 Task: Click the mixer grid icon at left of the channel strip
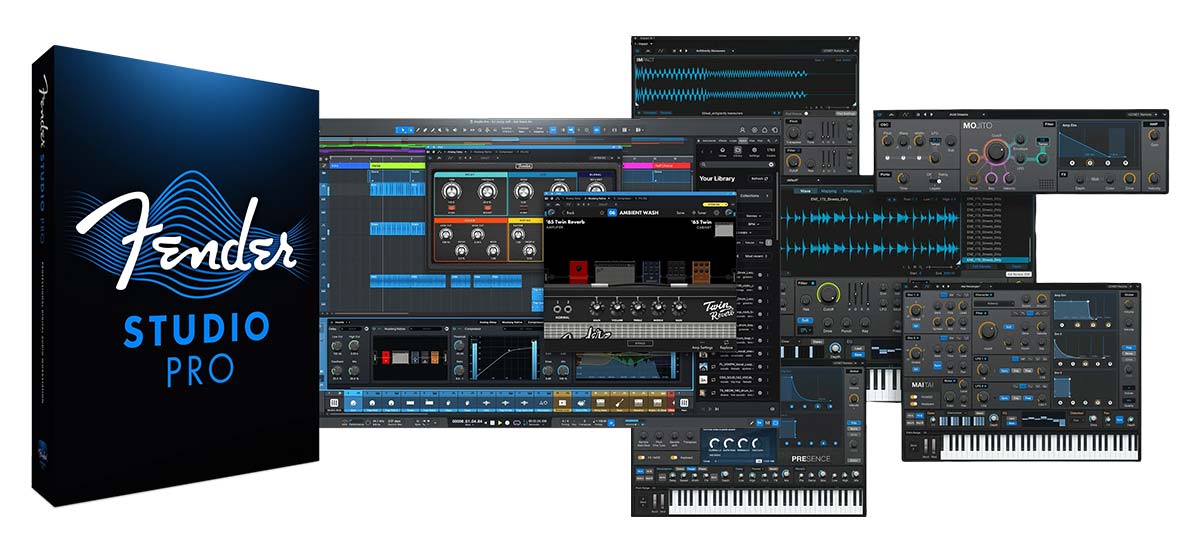(334, 403)
